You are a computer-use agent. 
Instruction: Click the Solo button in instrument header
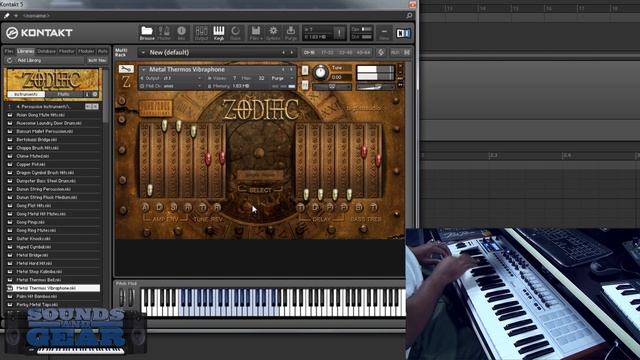point(305,70)
